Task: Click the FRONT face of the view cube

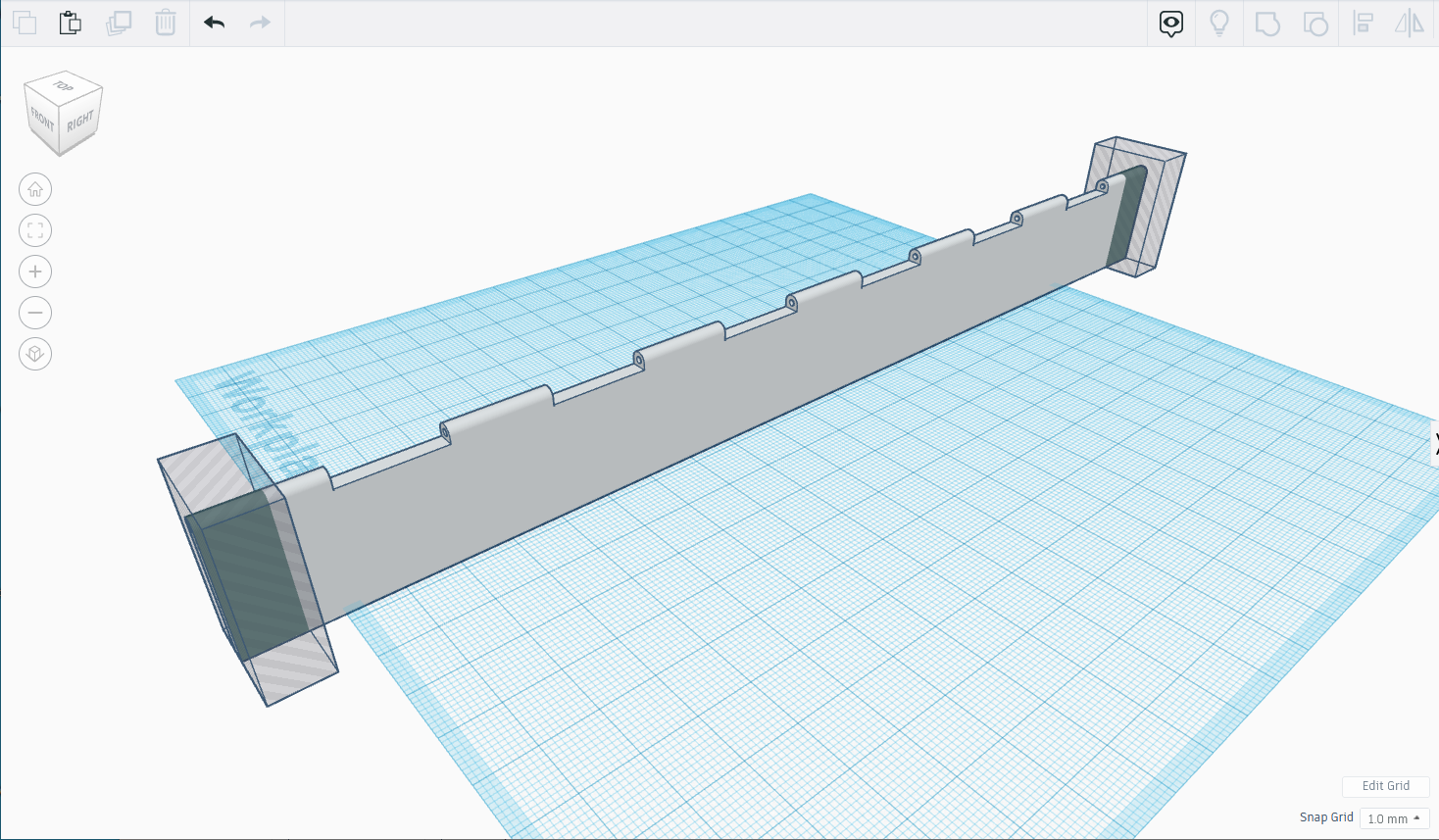Action: 41,121
